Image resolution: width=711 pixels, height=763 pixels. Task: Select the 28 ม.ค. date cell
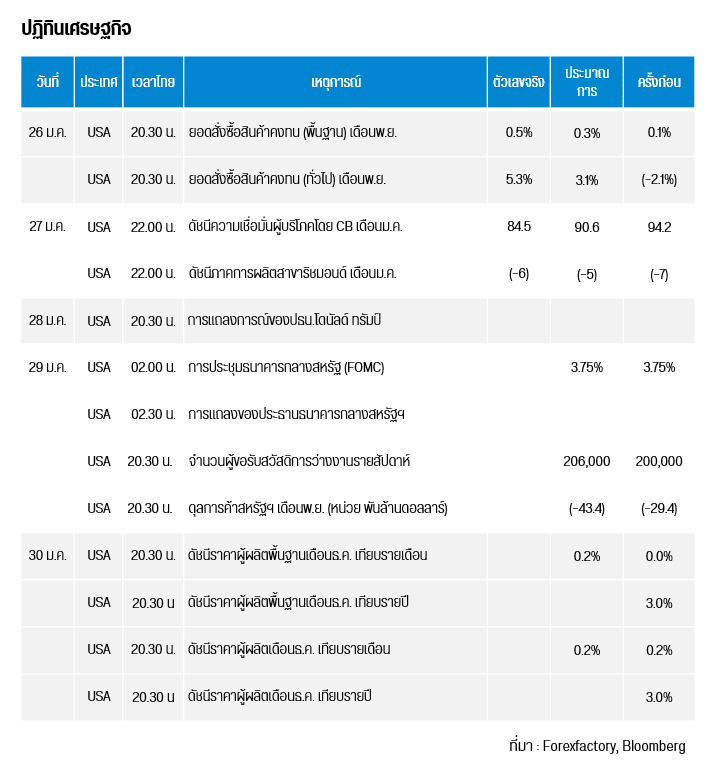coord(47,321)
